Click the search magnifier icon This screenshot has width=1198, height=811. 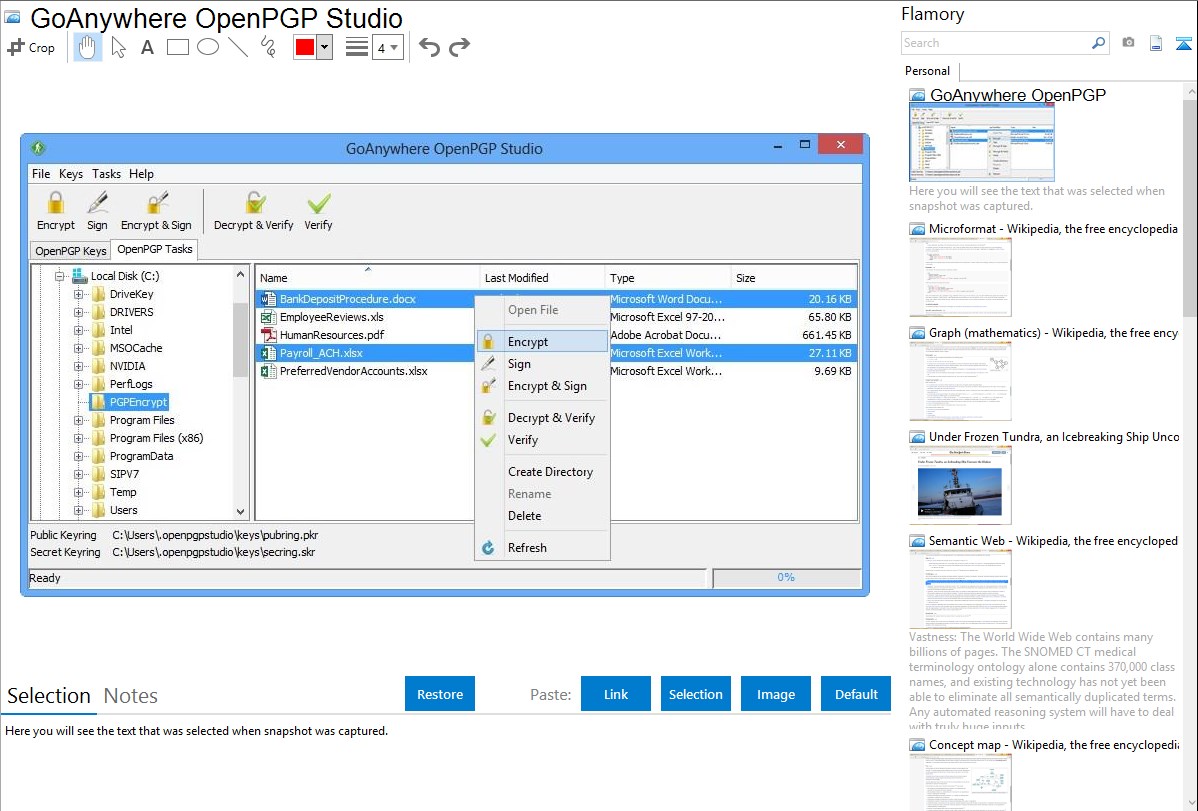click(x=1099, y=43)
